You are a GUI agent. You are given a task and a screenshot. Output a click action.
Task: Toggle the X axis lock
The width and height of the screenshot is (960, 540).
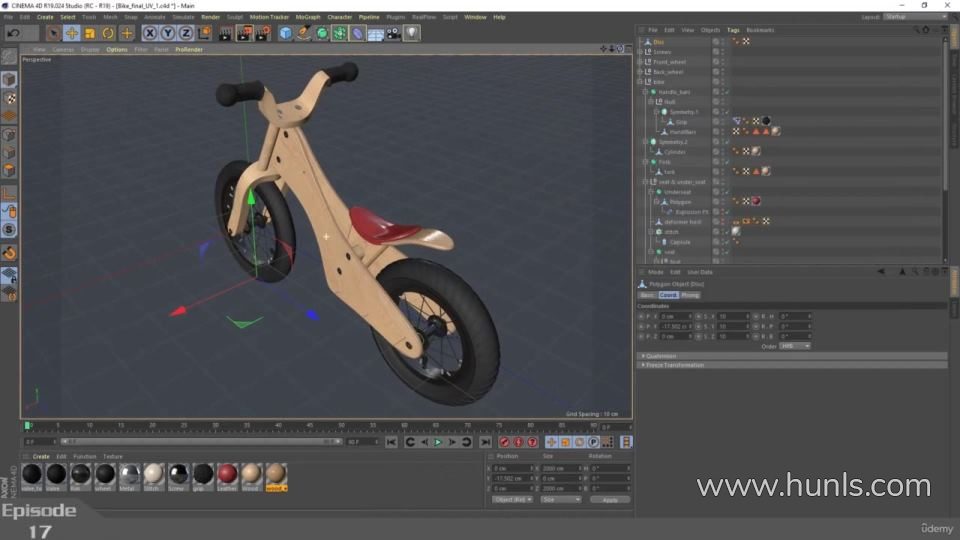click(x=150, y=33)
